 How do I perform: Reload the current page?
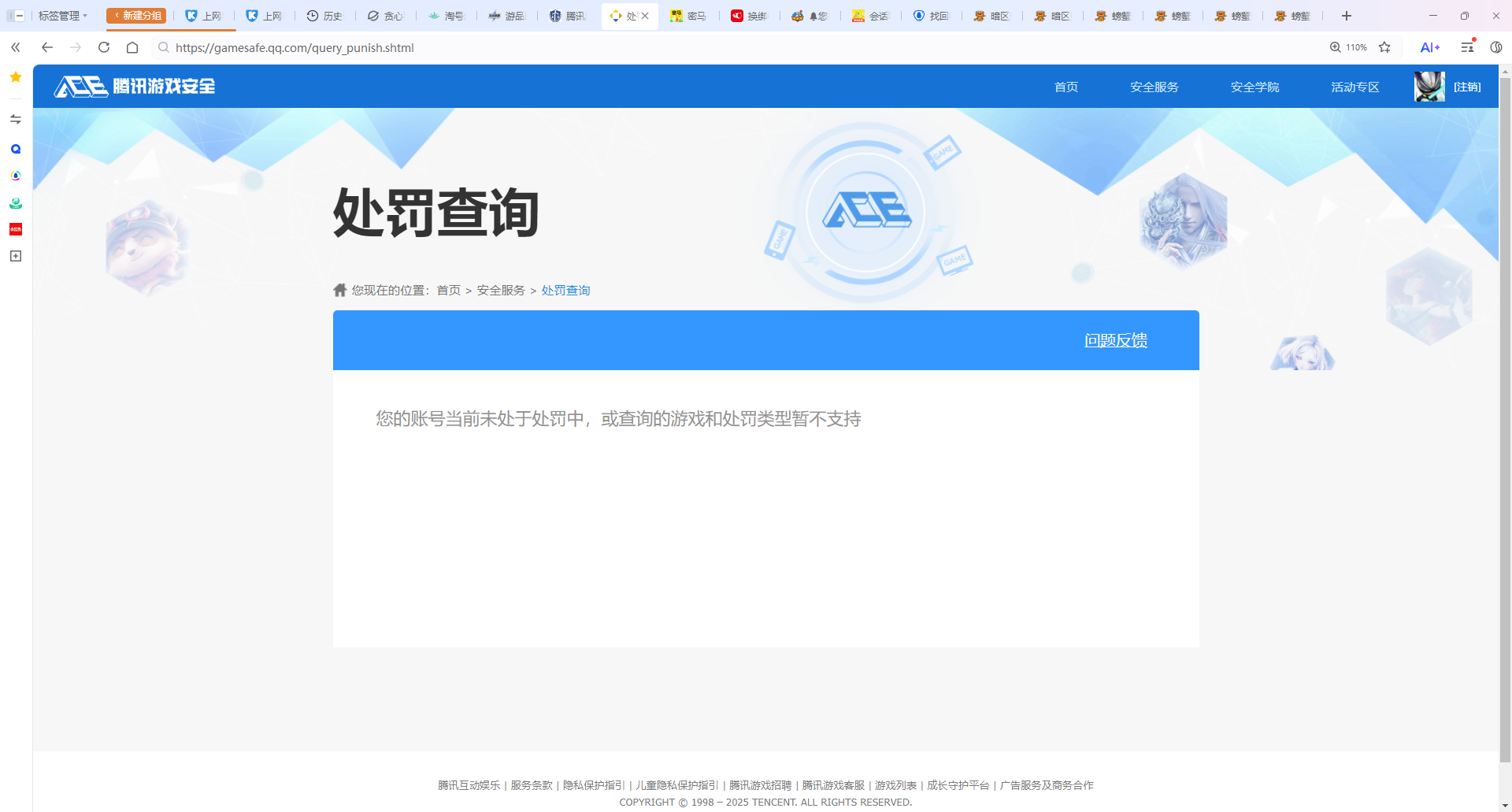104,47
